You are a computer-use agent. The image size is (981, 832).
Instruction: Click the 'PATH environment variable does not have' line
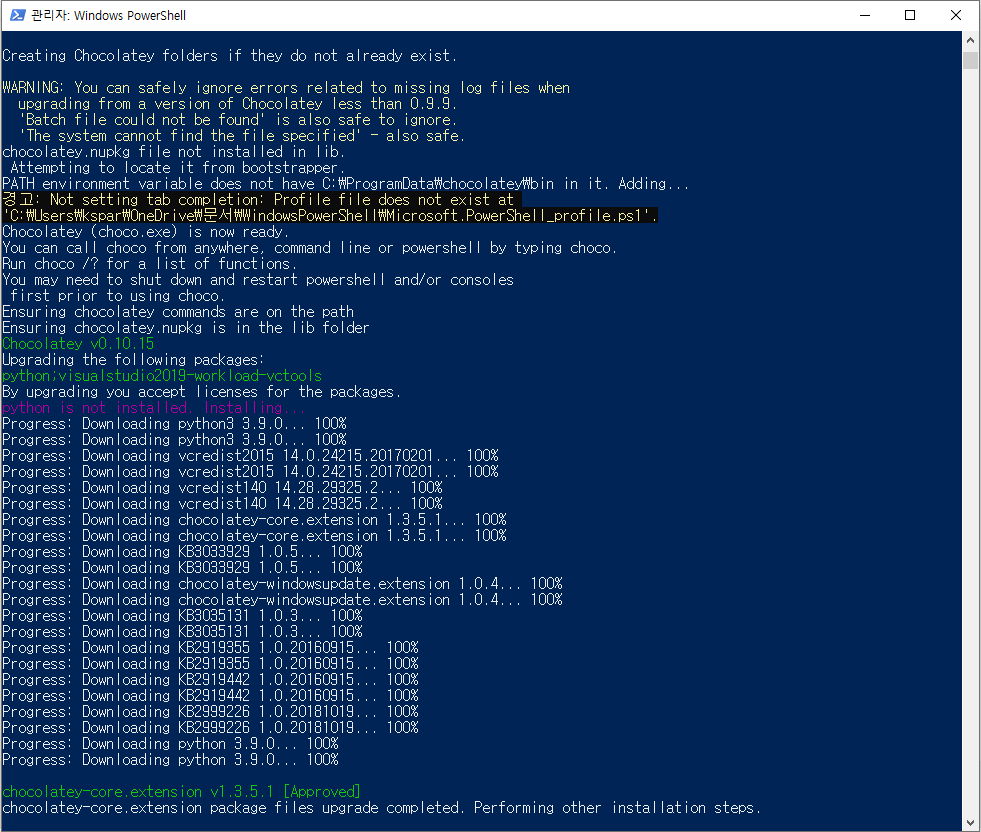345,184
